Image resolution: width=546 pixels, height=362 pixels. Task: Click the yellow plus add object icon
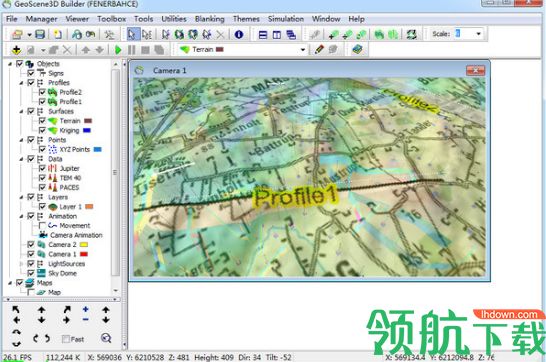coord(16,50)
